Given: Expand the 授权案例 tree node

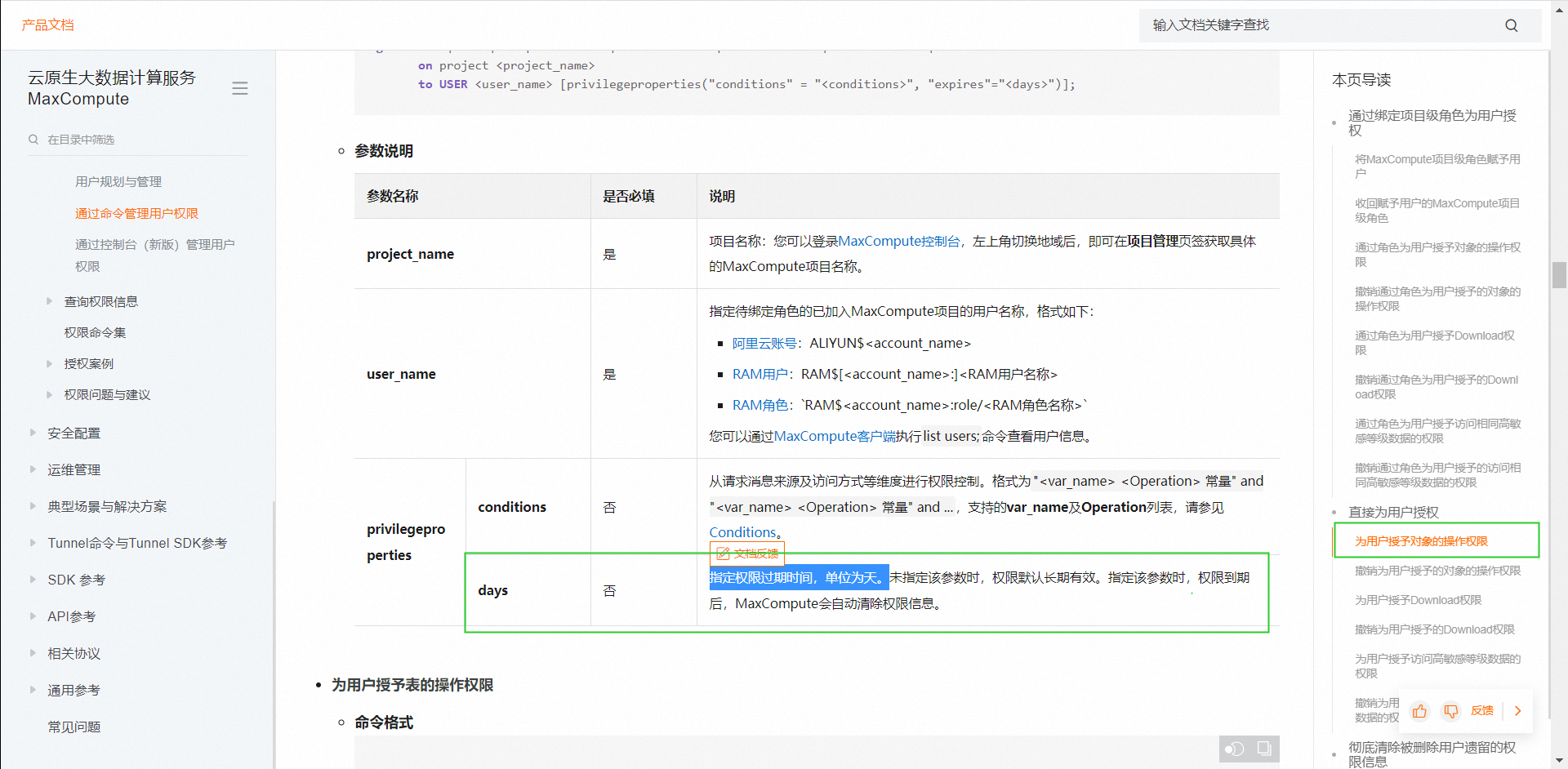Looking at the screenshot, I should [x=49, y=363].
